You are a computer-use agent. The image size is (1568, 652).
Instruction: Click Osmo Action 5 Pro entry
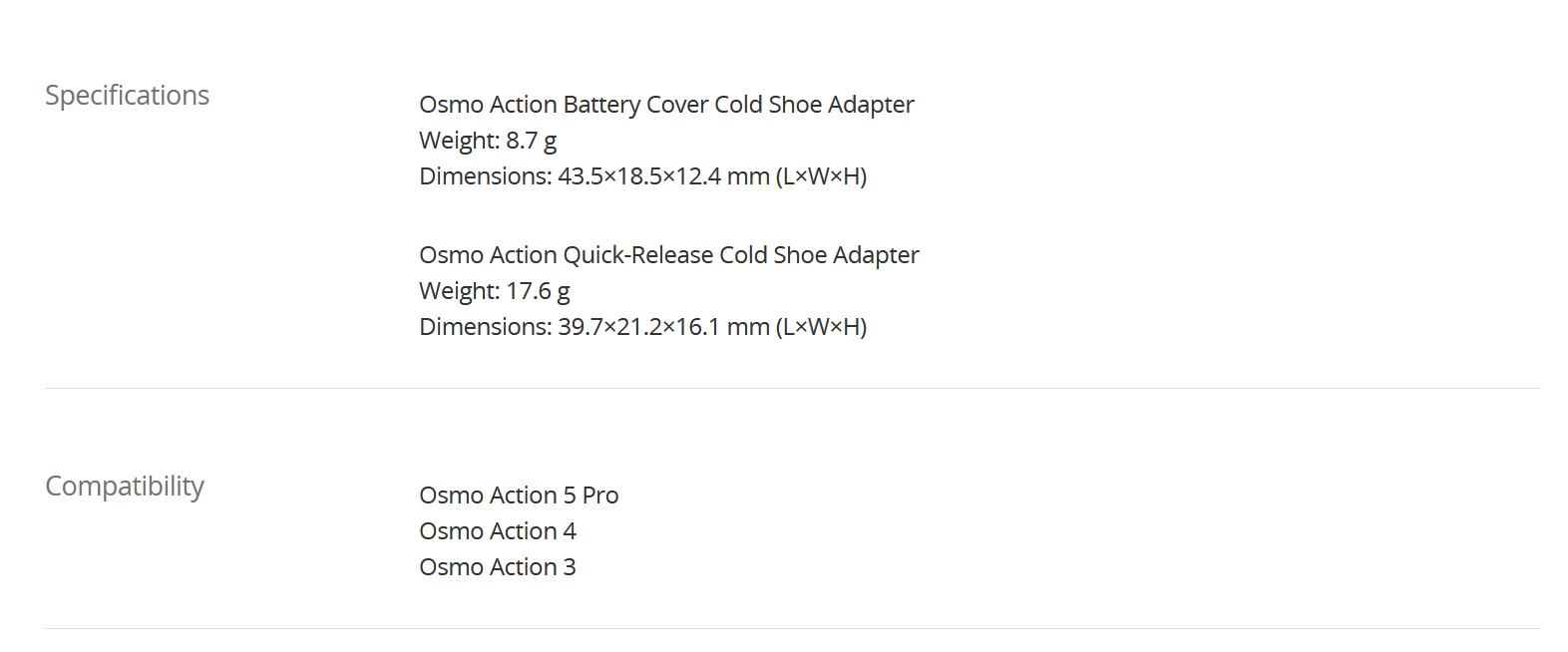519,495
